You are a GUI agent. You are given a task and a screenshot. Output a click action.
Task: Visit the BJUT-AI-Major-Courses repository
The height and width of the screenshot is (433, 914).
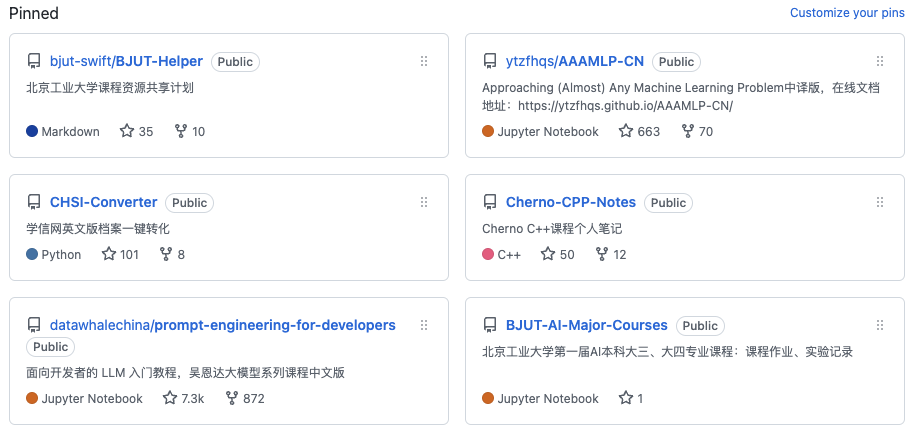586,325
